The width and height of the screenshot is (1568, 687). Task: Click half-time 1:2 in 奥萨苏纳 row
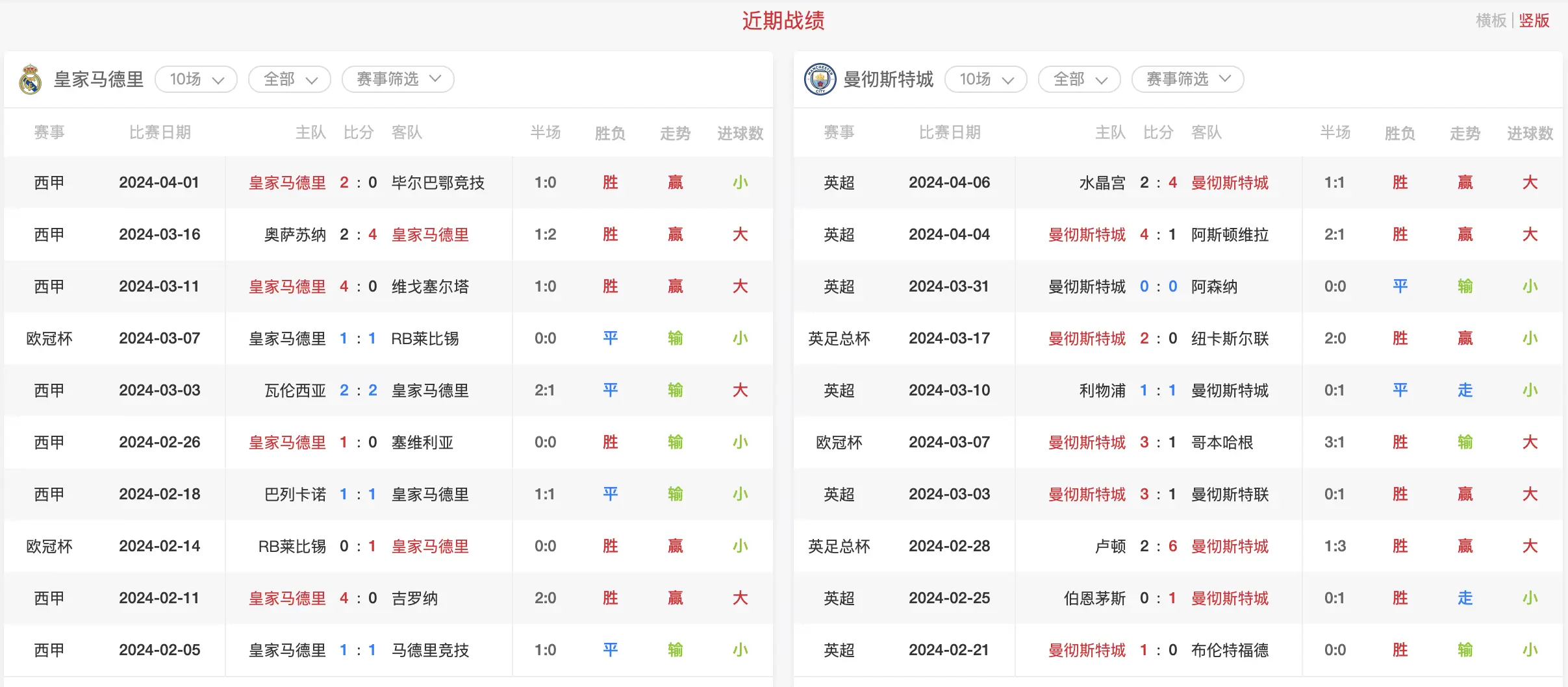click(x=545, y=234)
